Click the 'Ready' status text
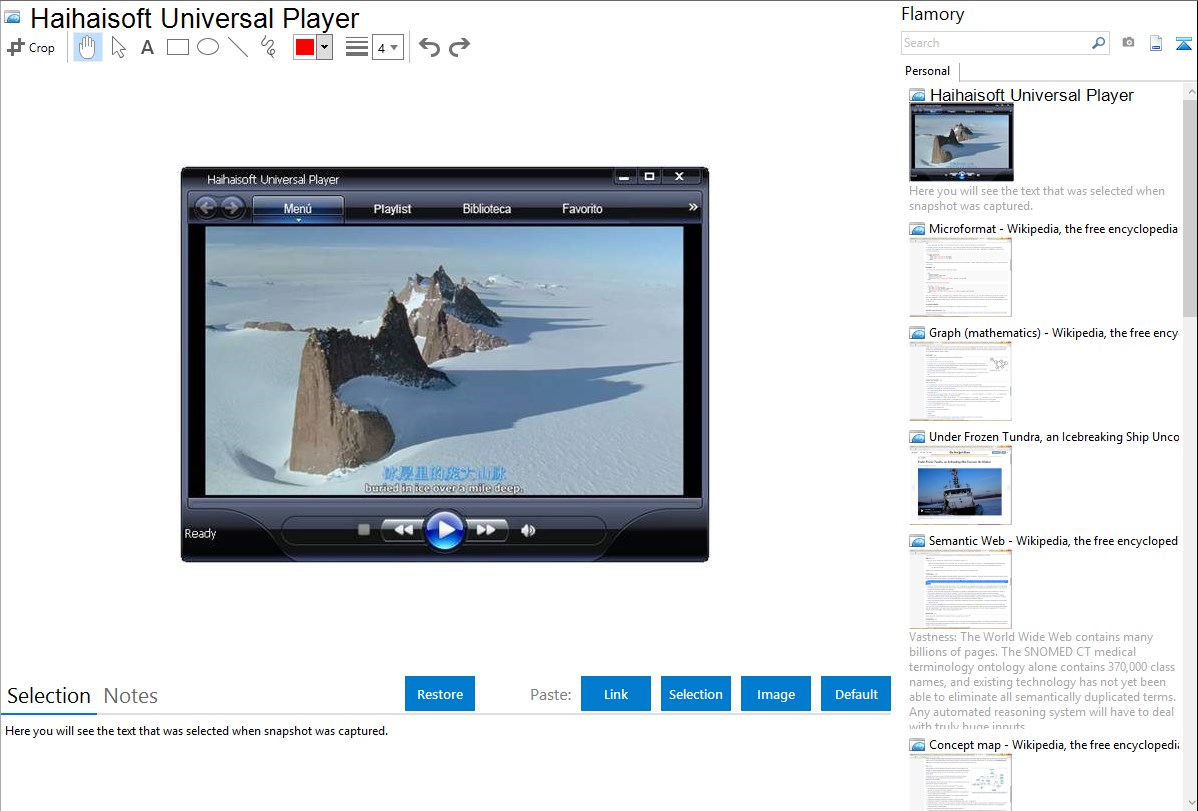Screen dimensions: 1198x811 (200, 534)
